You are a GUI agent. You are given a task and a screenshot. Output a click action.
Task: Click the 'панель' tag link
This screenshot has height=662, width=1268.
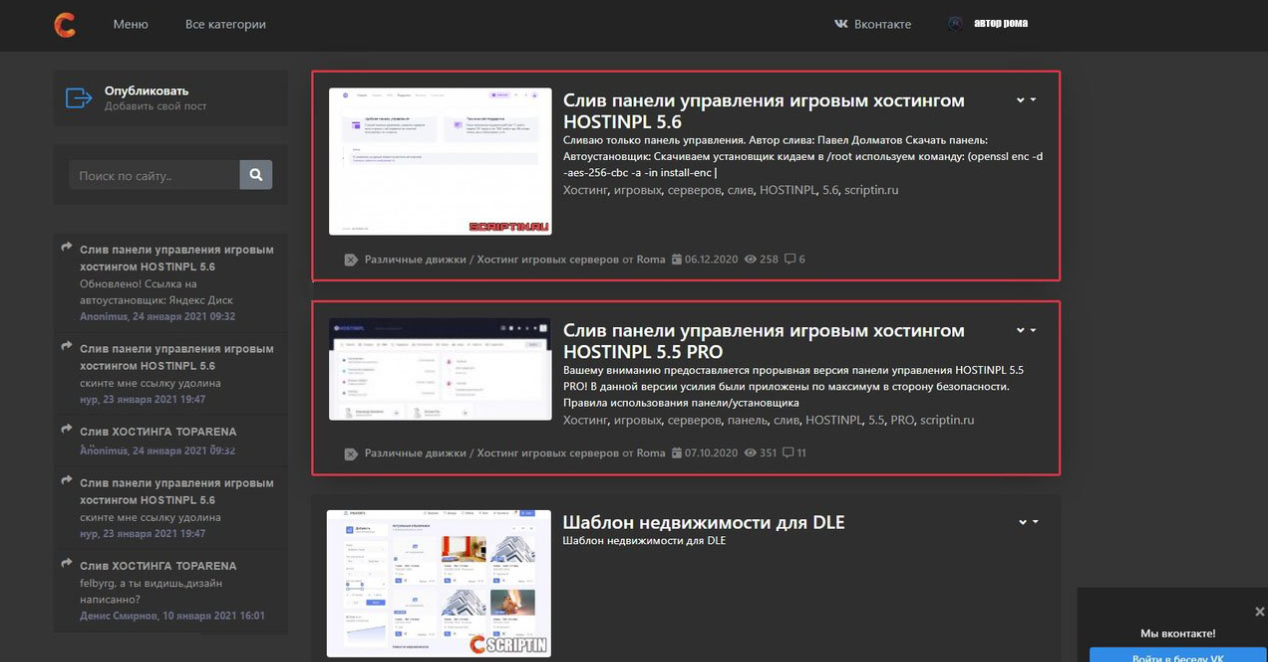(x=747, y=420)
